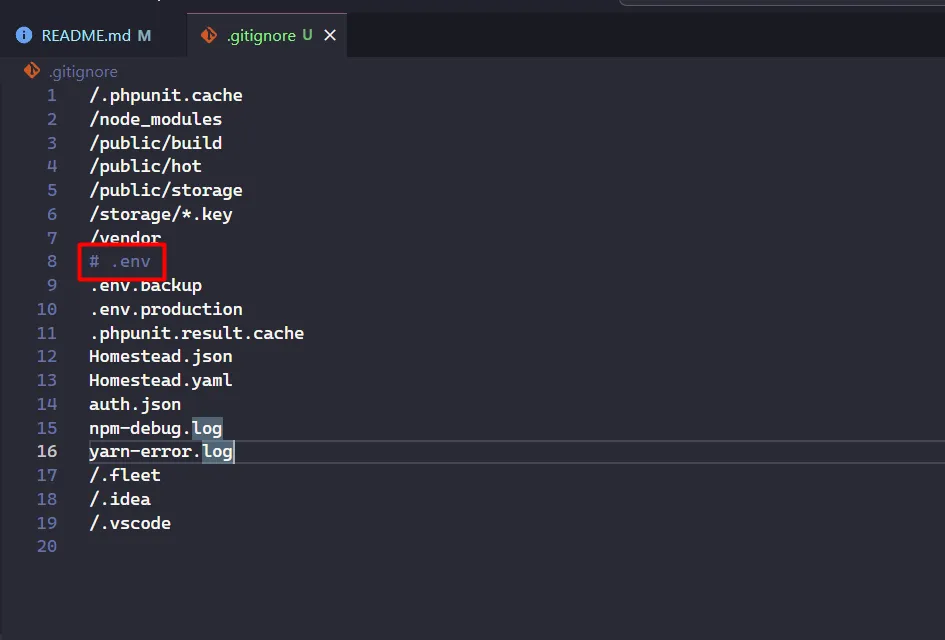
Task: Click the highlighted log in npm-debug.log
Action: (207, 428)
